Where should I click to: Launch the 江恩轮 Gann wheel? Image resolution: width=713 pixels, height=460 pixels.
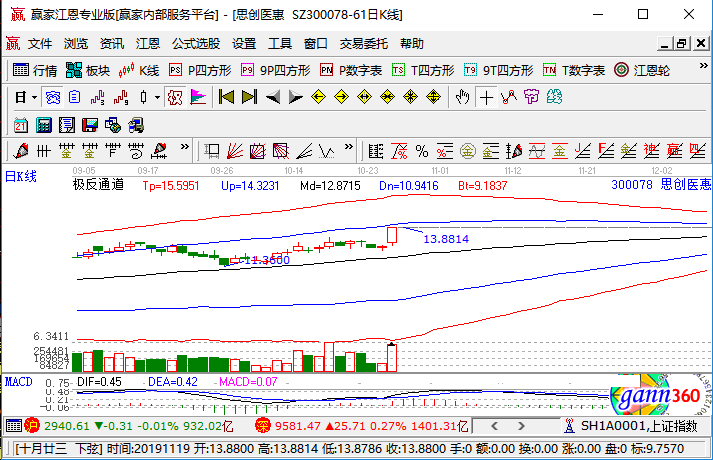tap(642, 70)
